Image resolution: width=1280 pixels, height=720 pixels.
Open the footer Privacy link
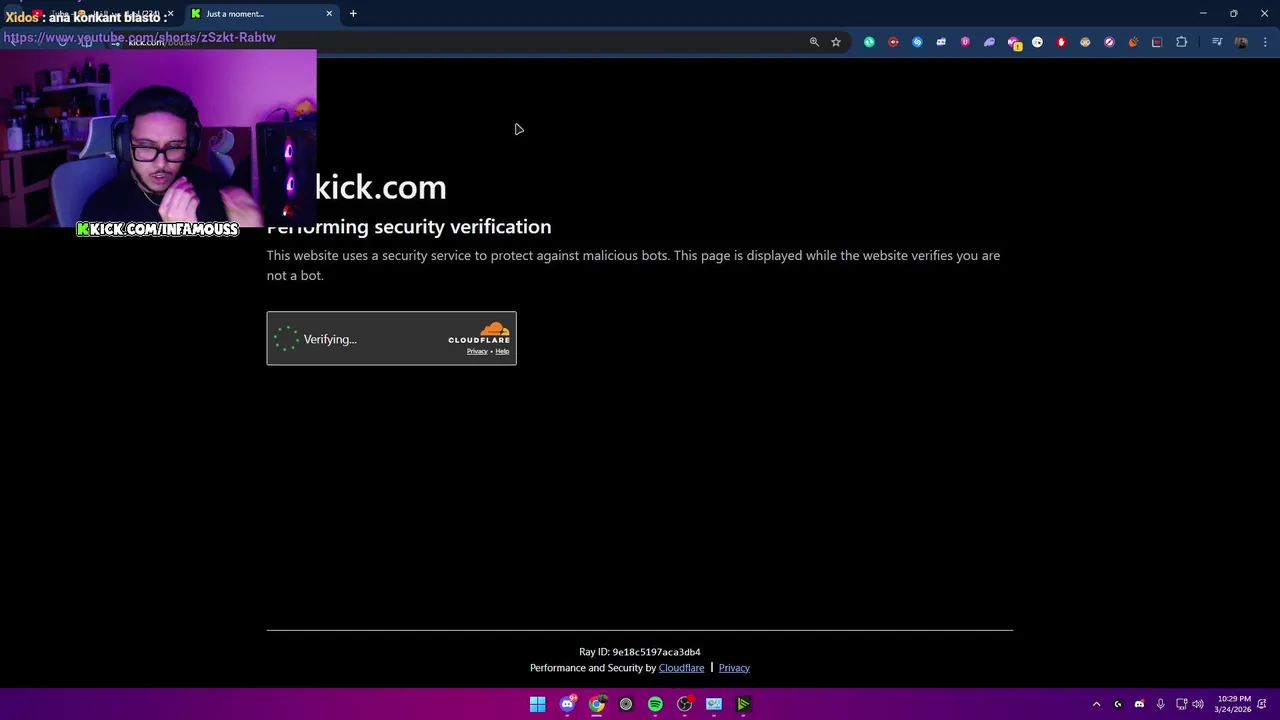pyautogui.click(x=734, y=668)
